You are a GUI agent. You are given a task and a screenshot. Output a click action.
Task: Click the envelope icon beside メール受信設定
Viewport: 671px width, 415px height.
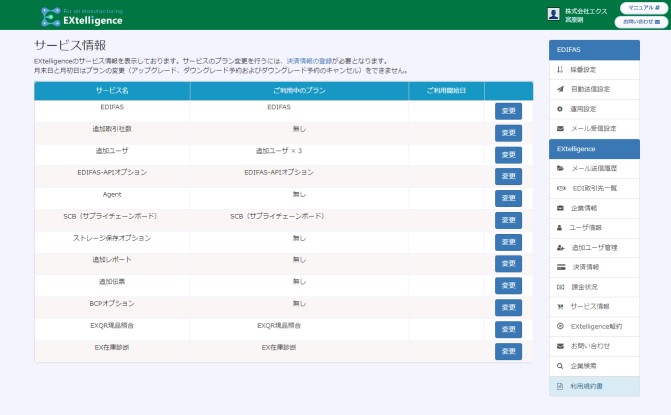click(x=560, y=128)
